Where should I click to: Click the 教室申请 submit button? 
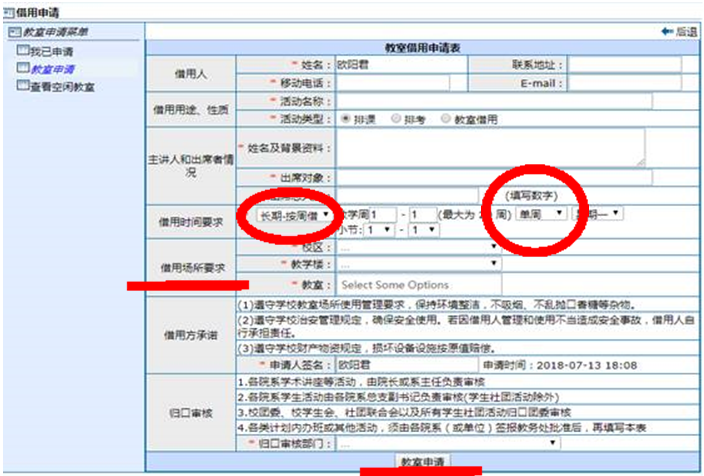pyautogui.click(x=423, y=461)
